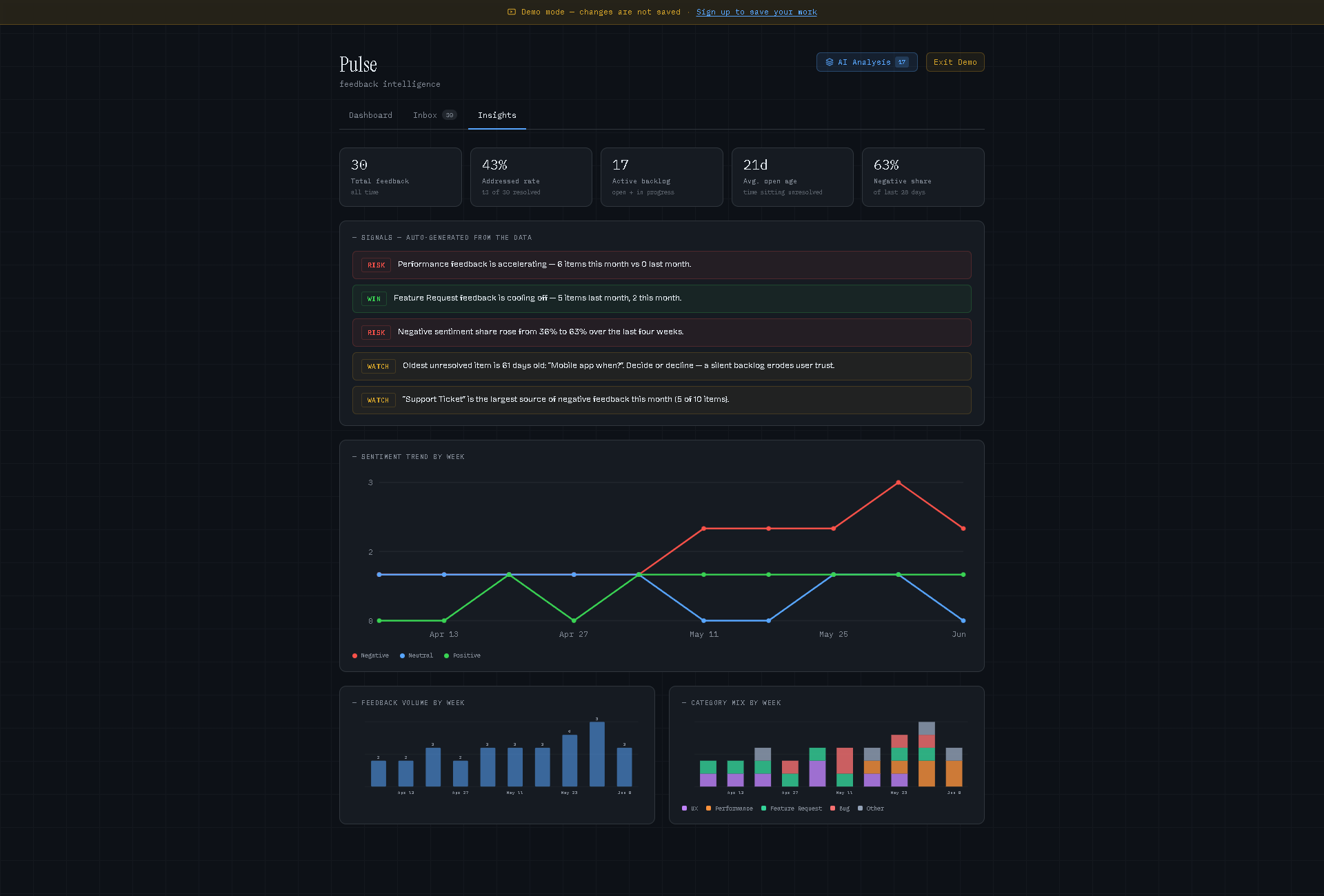Click the Performance legend swatch in Category Mix
The height and width of the screenshot is (896, 1324).
[708, 808]
